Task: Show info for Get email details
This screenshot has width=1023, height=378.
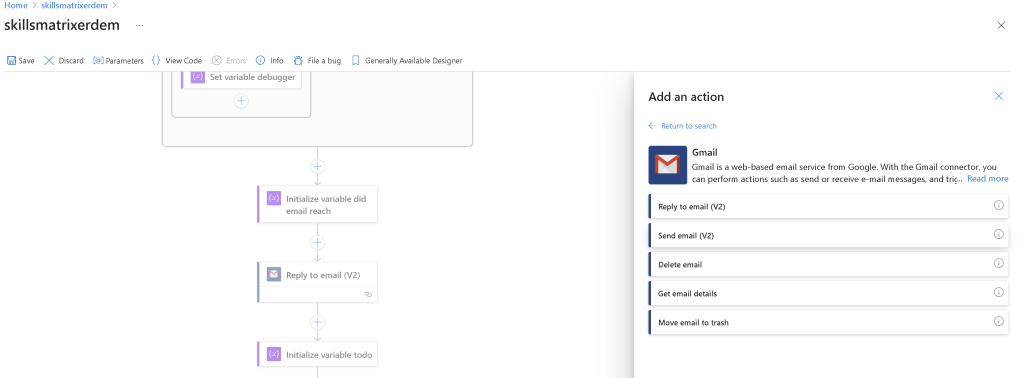Action: [998, 292]
